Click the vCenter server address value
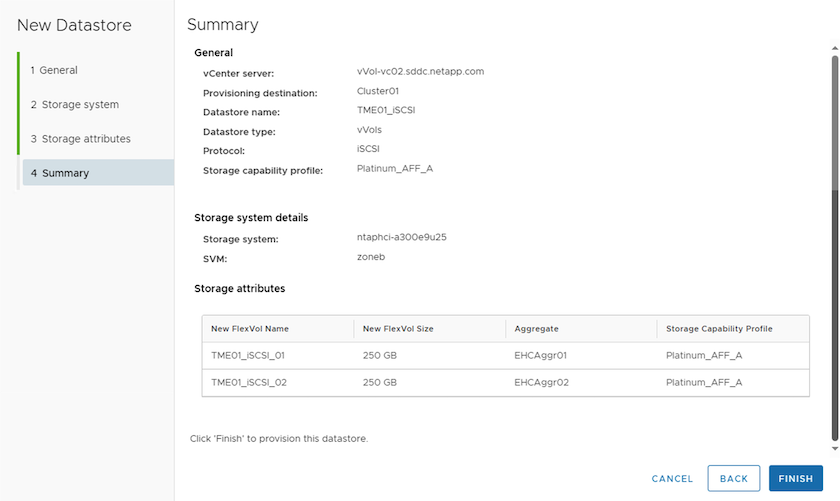 [420, 72]
